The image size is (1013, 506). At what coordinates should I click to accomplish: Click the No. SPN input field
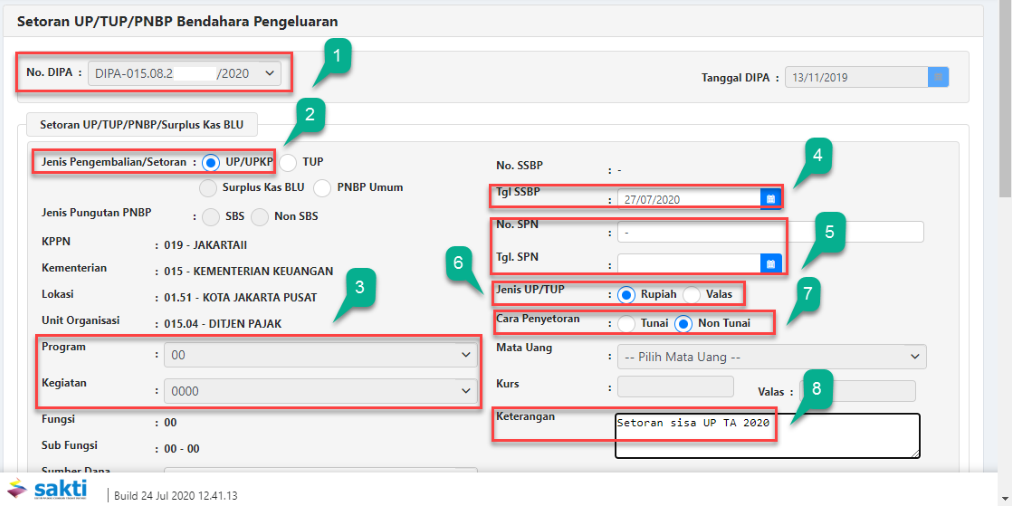point(770,232)
